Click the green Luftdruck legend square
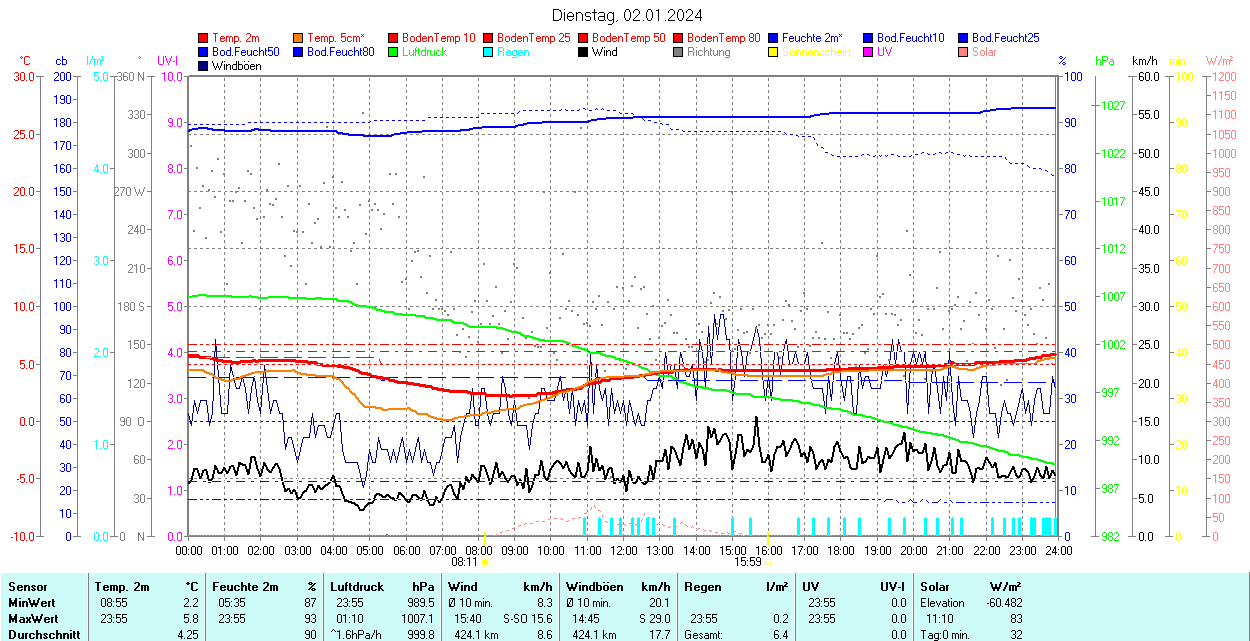 [x=394, y=52]
